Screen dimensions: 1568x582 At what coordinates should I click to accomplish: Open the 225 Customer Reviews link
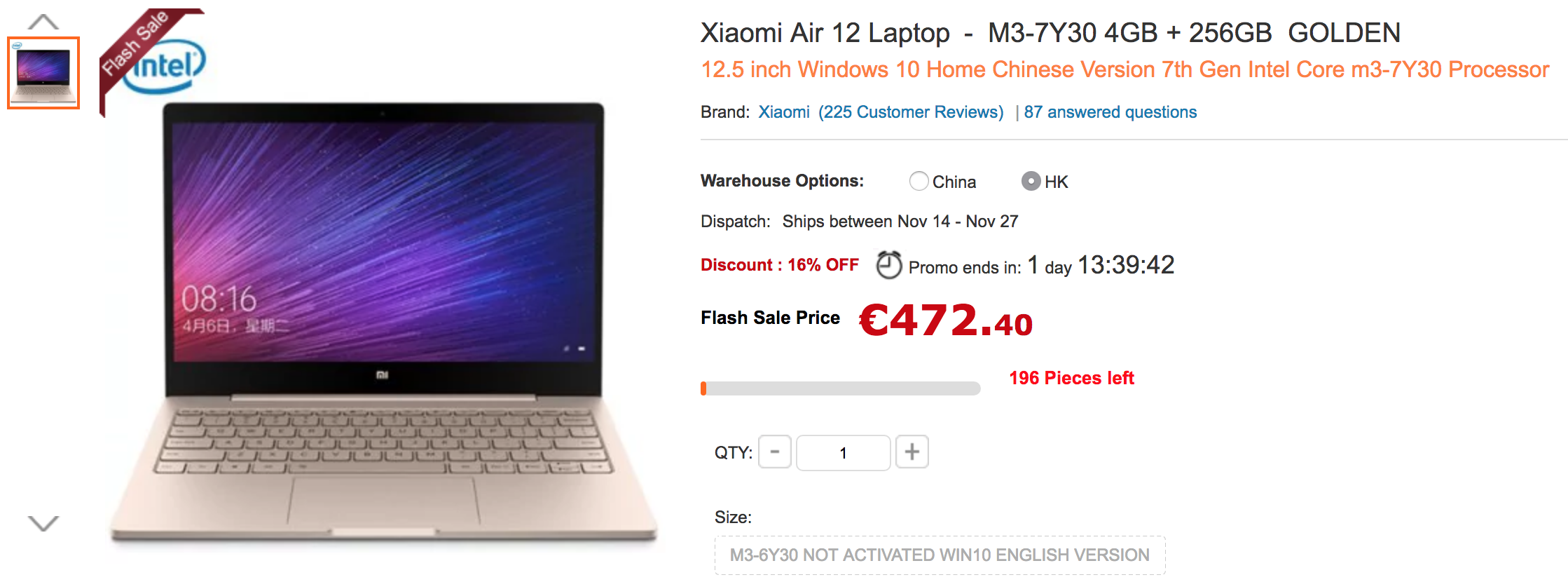(911, 112)
